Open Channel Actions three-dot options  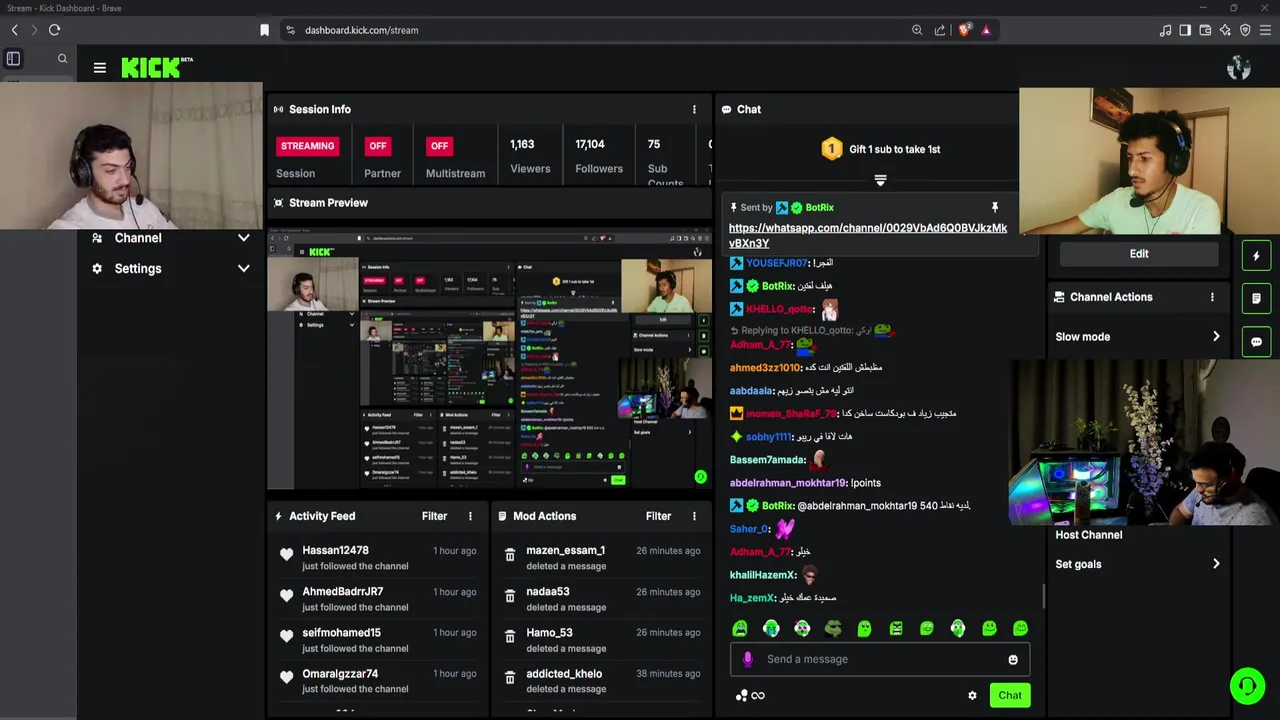(1212, 297)
